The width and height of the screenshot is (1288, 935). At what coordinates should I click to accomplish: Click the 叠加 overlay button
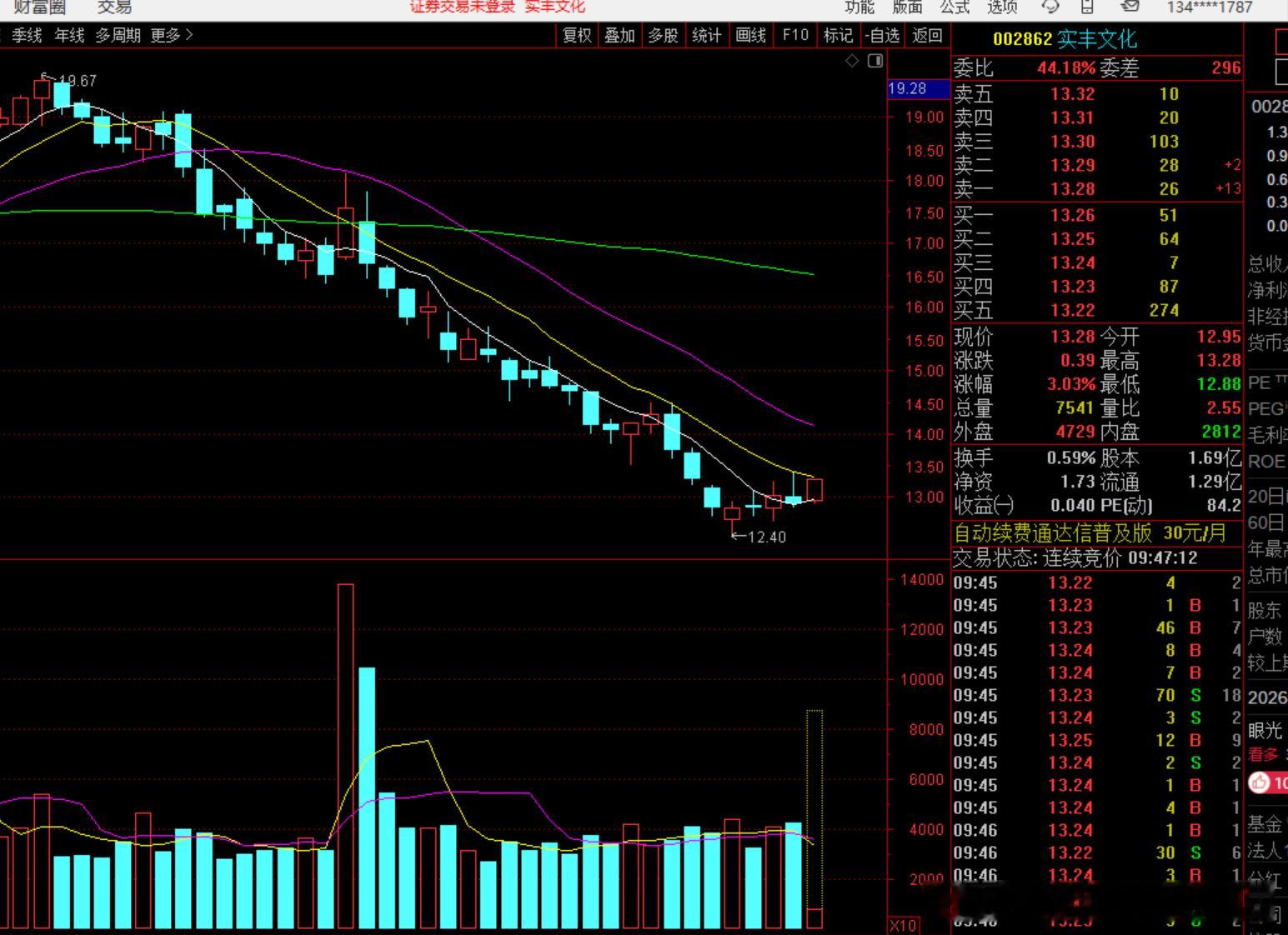point(619,35)
